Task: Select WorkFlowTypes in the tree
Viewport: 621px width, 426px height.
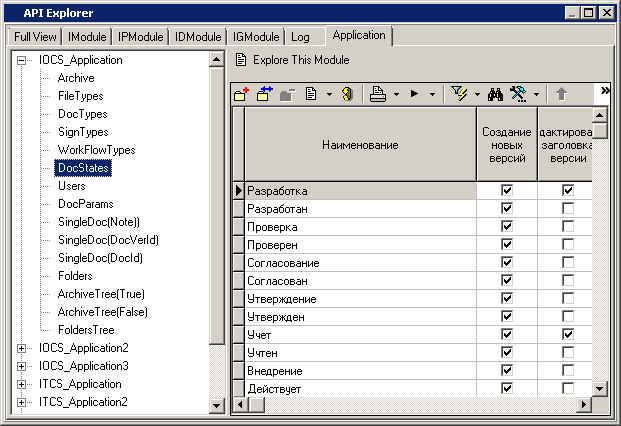Action: coord(96,150)
